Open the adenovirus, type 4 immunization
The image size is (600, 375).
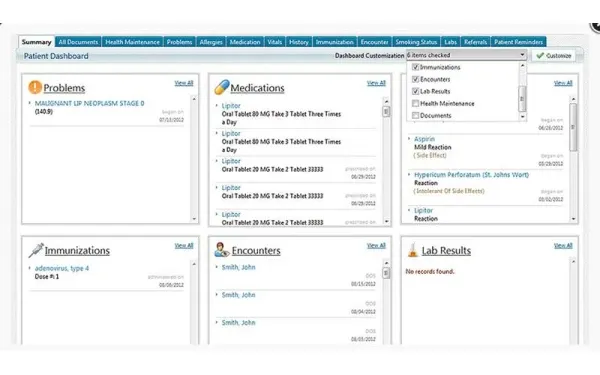click(62, 268)
